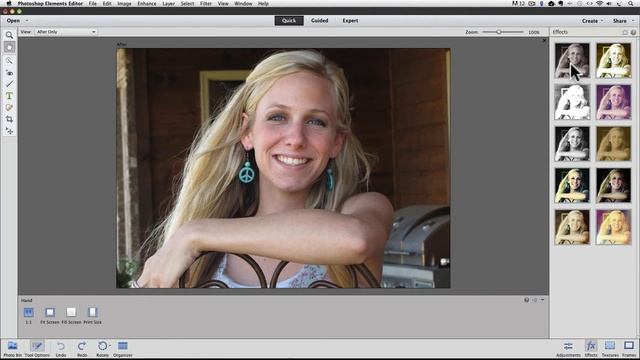
Task: Open the File menu
Action: [x=93, y=3]
